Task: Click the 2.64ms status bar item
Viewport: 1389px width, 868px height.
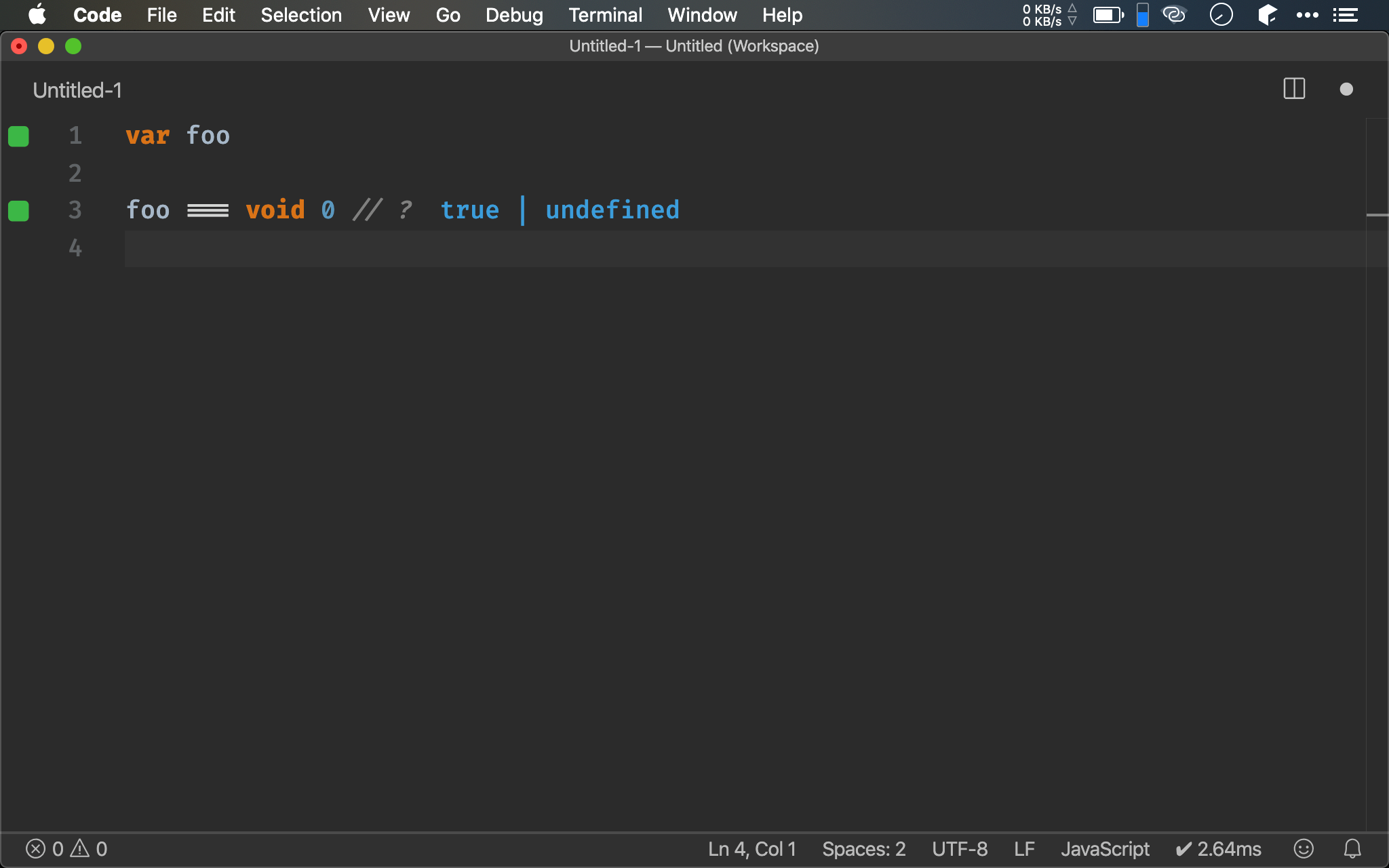Action: [1218, 848]
